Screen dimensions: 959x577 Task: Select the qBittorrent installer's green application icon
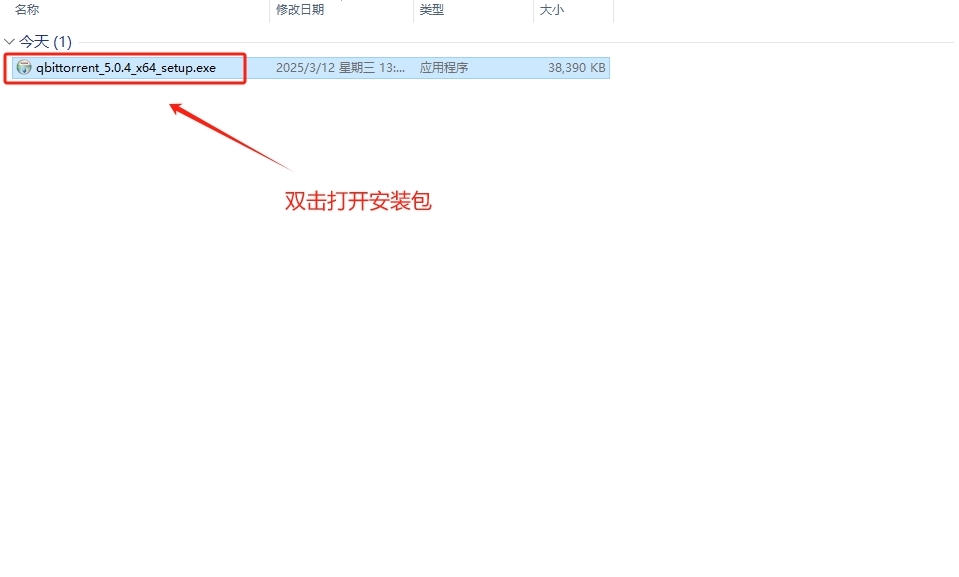[22, 68]
